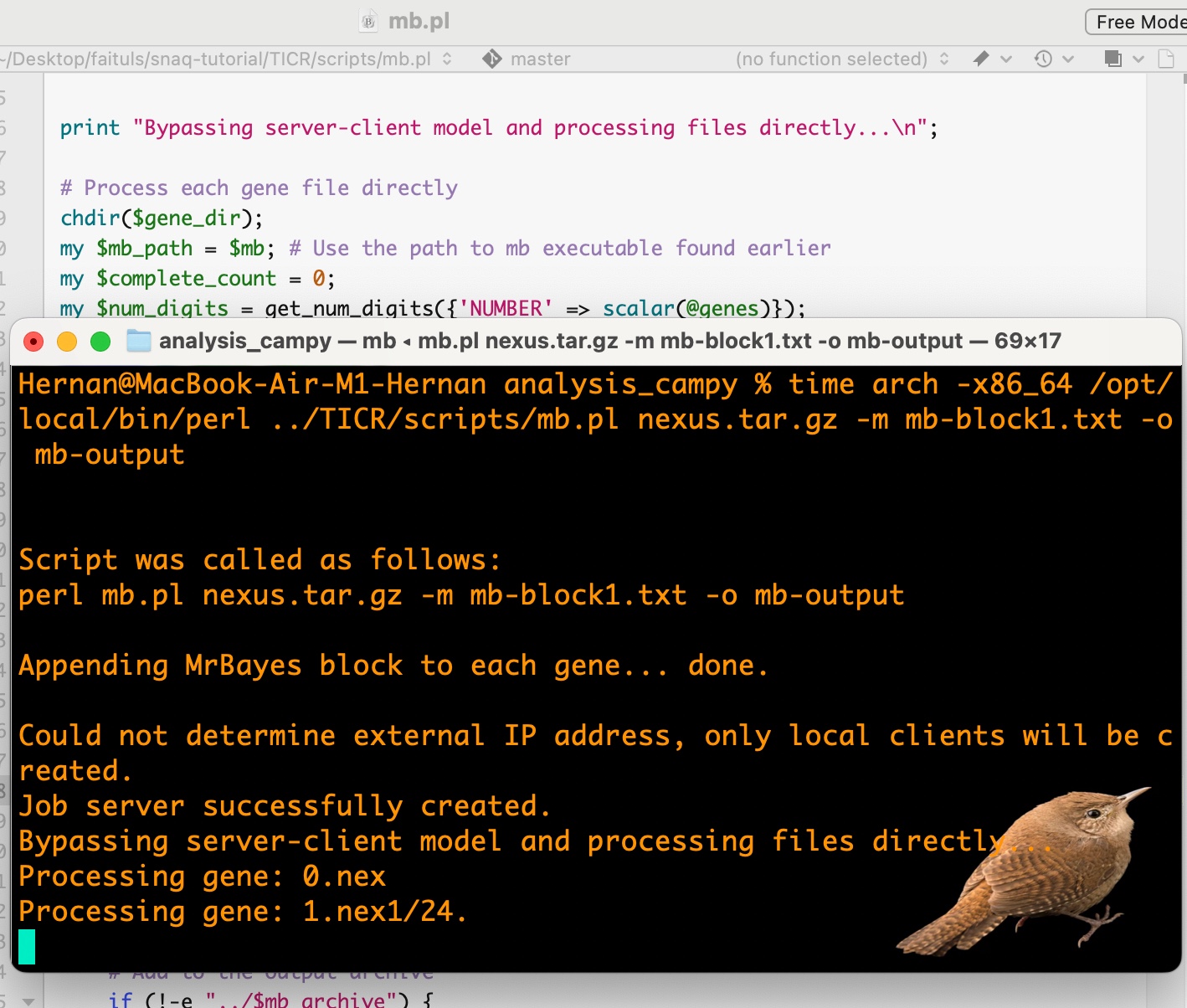Click the analysis_campy folder icon in Terminal title
This screenshot has height=1008, width=1187.
click(x=138, y=341)
